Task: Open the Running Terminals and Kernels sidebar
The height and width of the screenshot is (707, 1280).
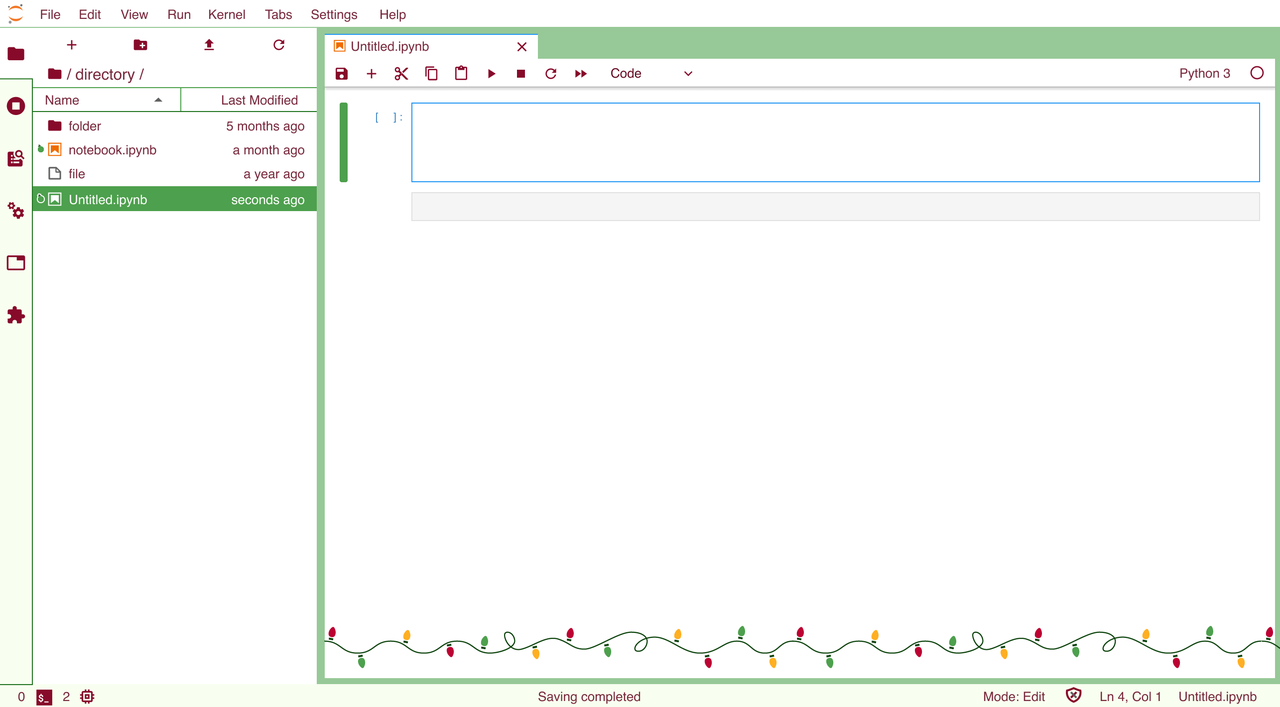Action: point(16,106)
